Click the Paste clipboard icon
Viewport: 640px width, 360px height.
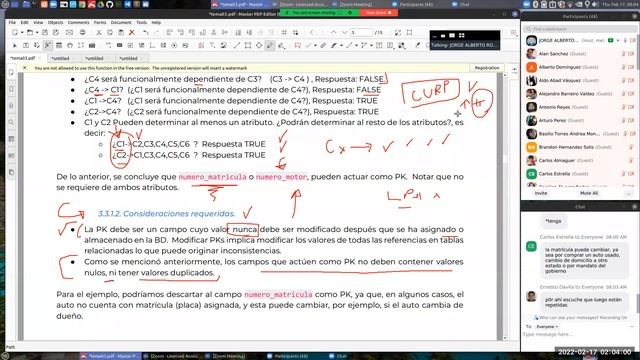121,33
